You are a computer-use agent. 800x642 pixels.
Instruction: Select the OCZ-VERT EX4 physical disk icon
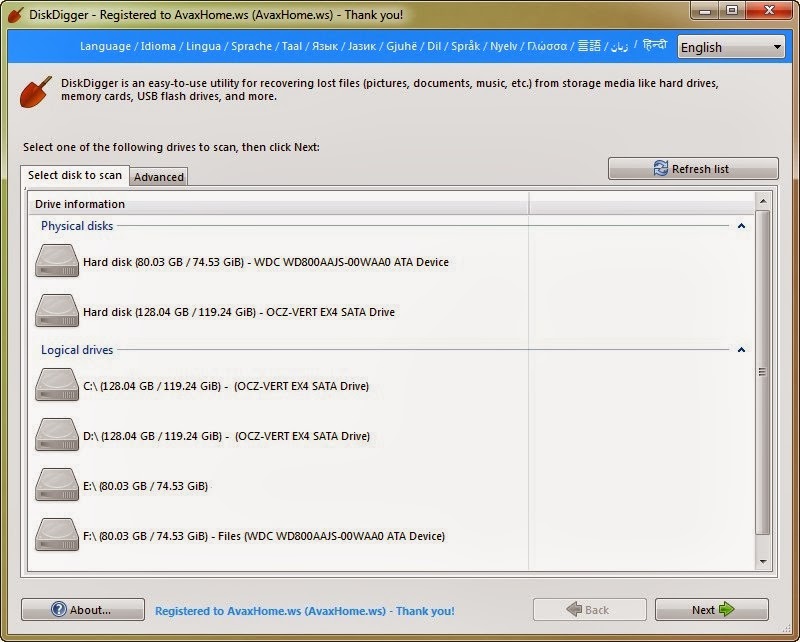(x=57, y=310)
